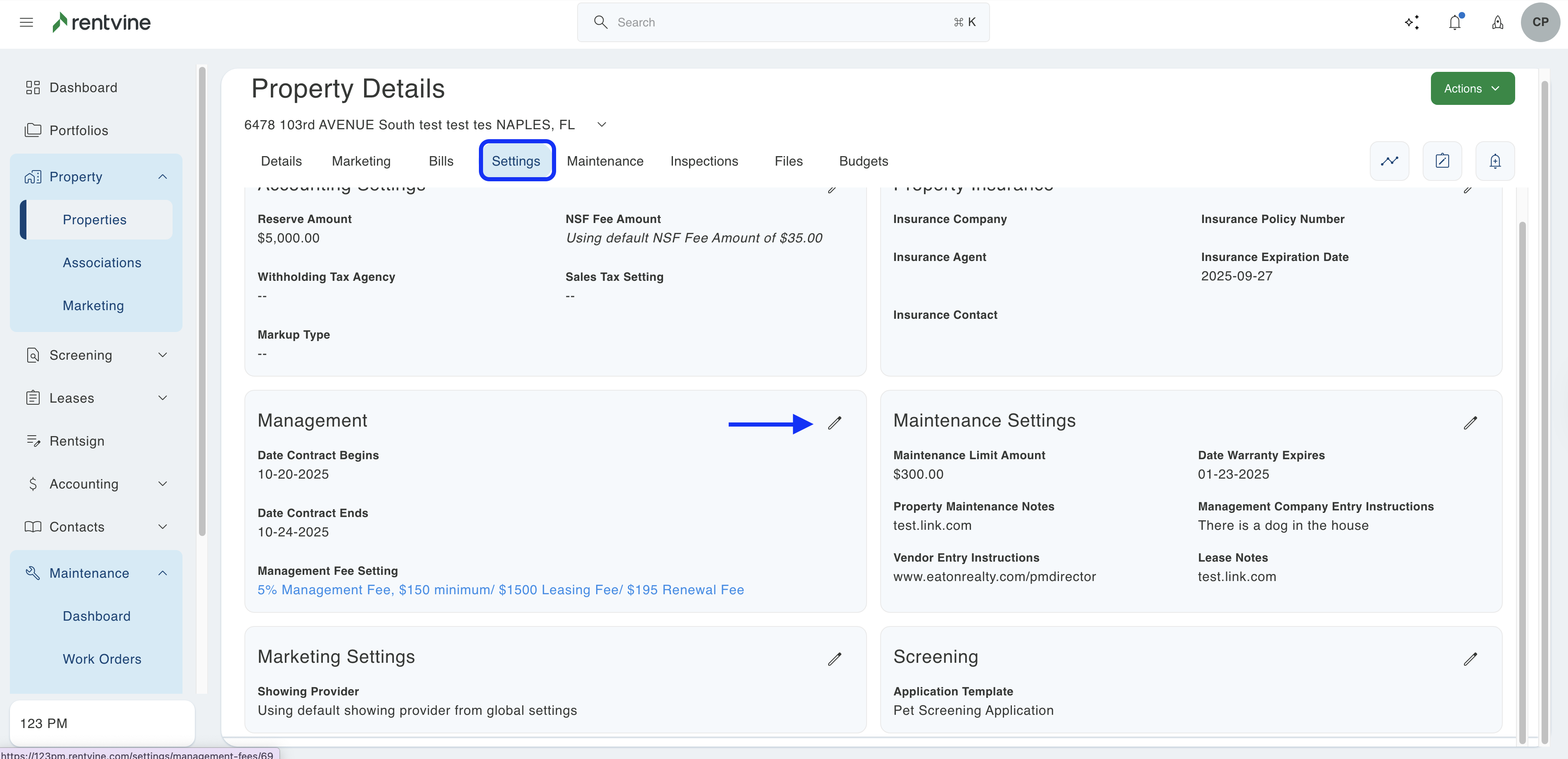Edit Maintenance Settings via pencil icon
Screen dimensions: 1568x759
[1470, 423]
